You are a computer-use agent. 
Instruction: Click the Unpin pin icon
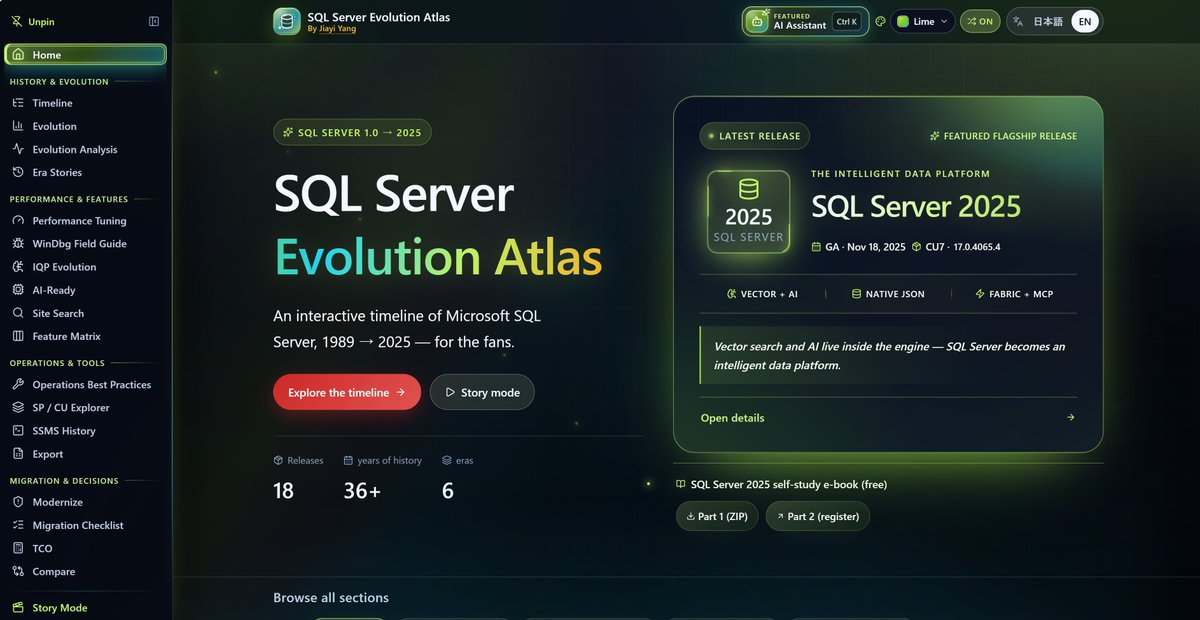point(16,21)
